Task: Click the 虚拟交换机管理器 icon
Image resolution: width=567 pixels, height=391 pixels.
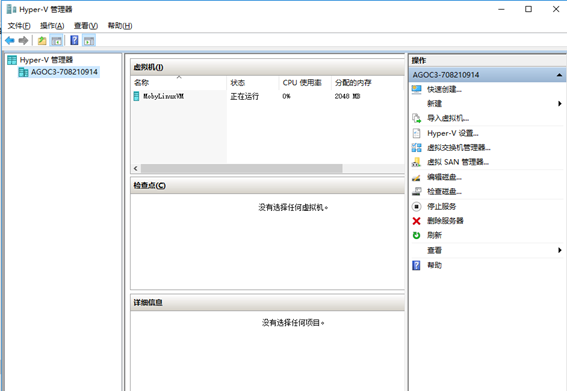Action: [x=417, y=148]
